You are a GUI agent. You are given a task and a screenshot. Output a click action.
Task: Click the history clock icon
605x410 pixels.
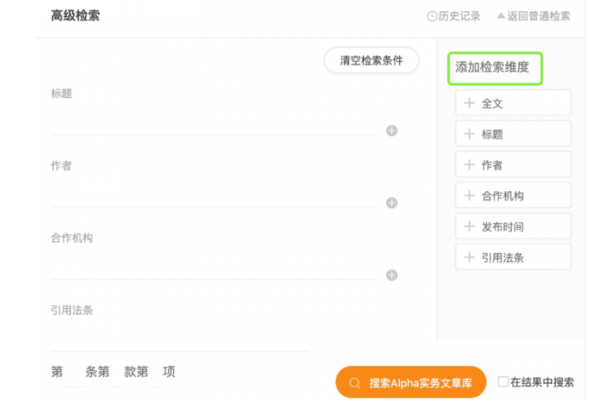pyautogui.click(x=432, y=16)
